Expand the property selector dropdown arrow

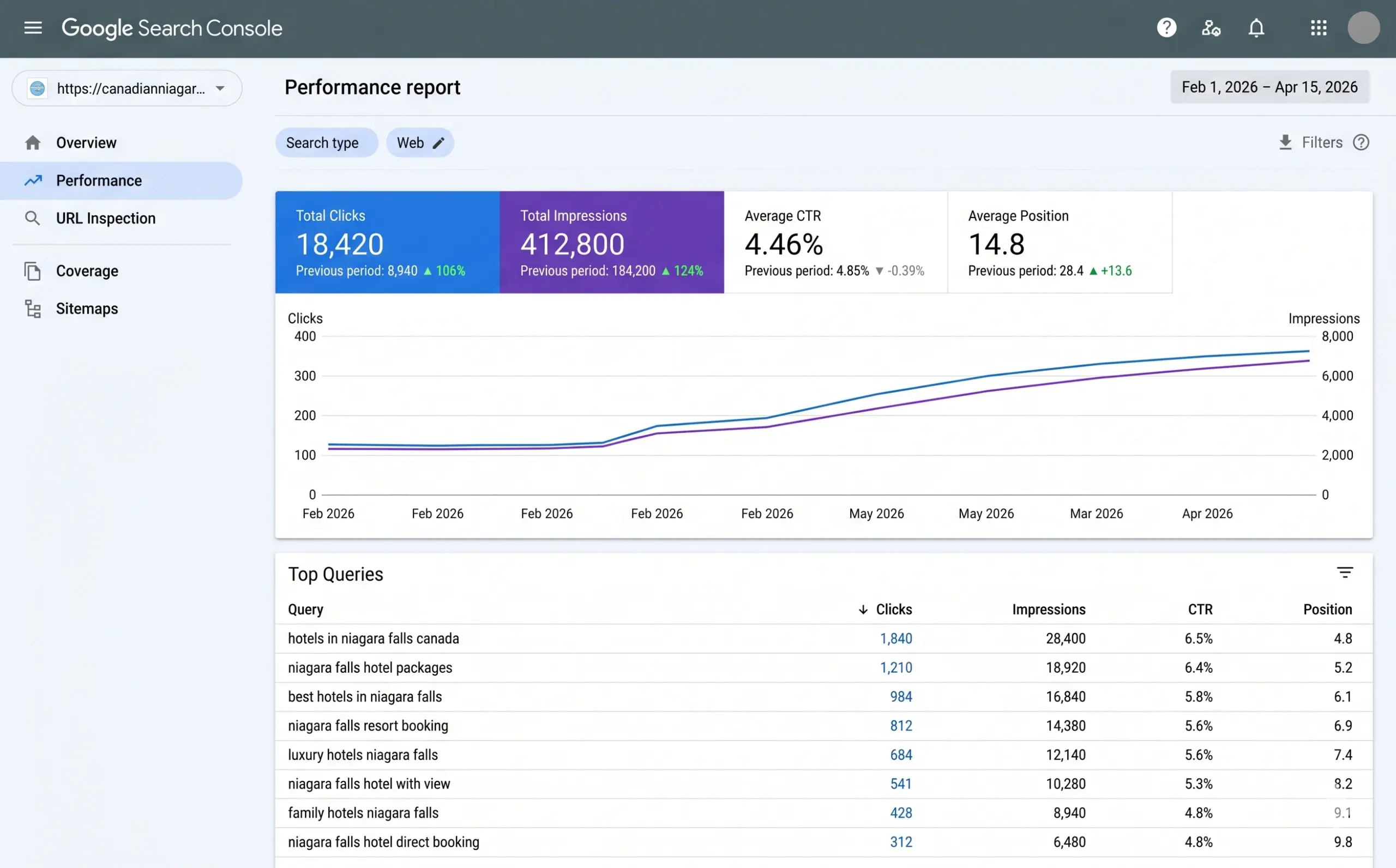click(x=220, y=88)
